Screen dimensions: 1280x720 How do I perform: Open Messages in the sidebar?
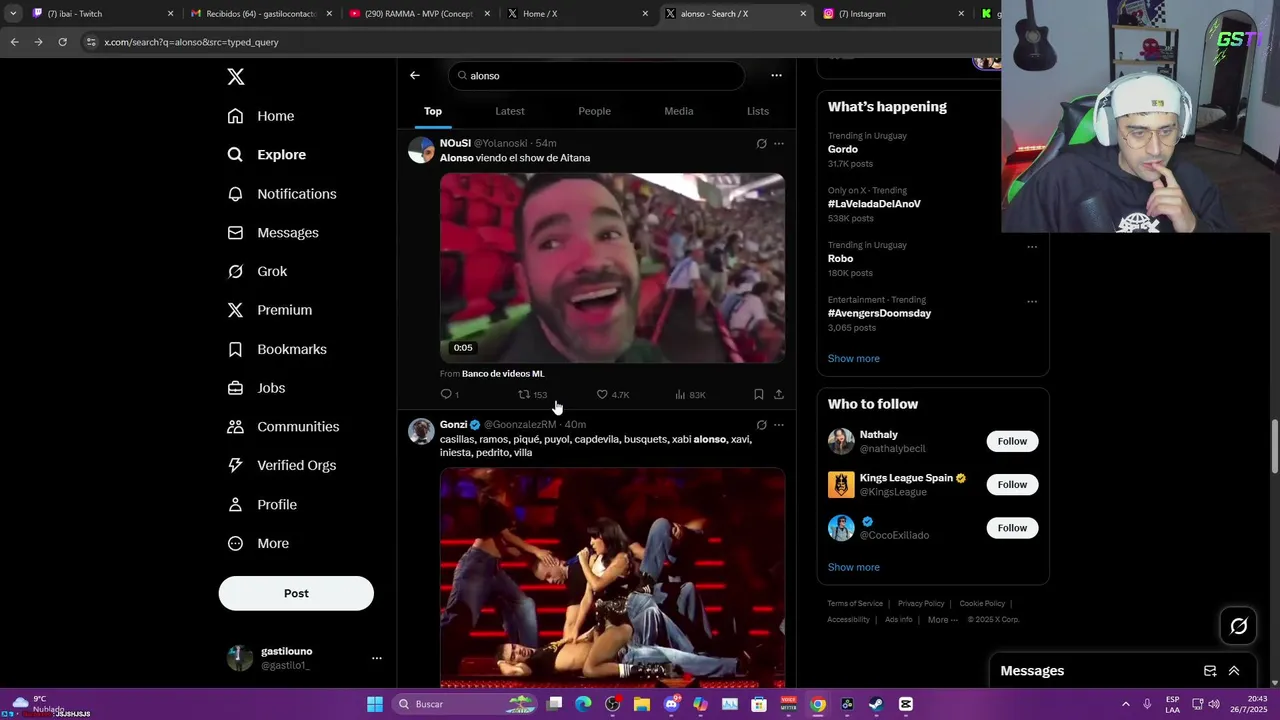(x=273, y=233)
